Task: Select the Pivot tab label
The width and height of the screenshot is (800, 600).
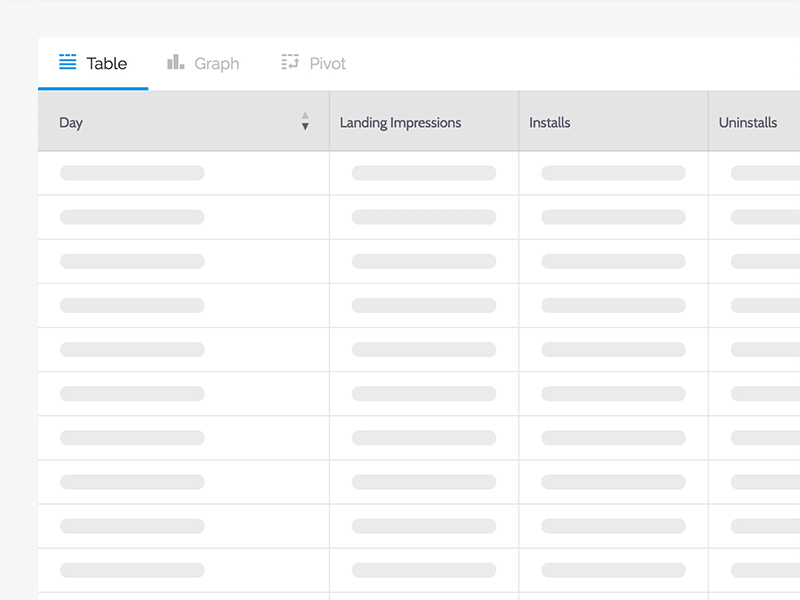Action: click(328, 64)
